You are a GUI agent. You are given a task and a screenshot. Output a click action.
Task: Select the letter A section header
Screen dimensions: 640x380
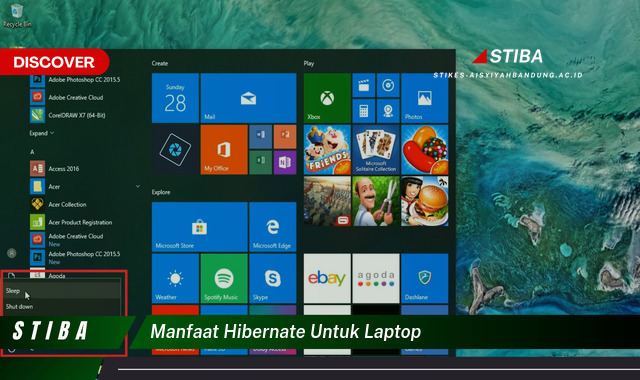click(x=32, y=152)
